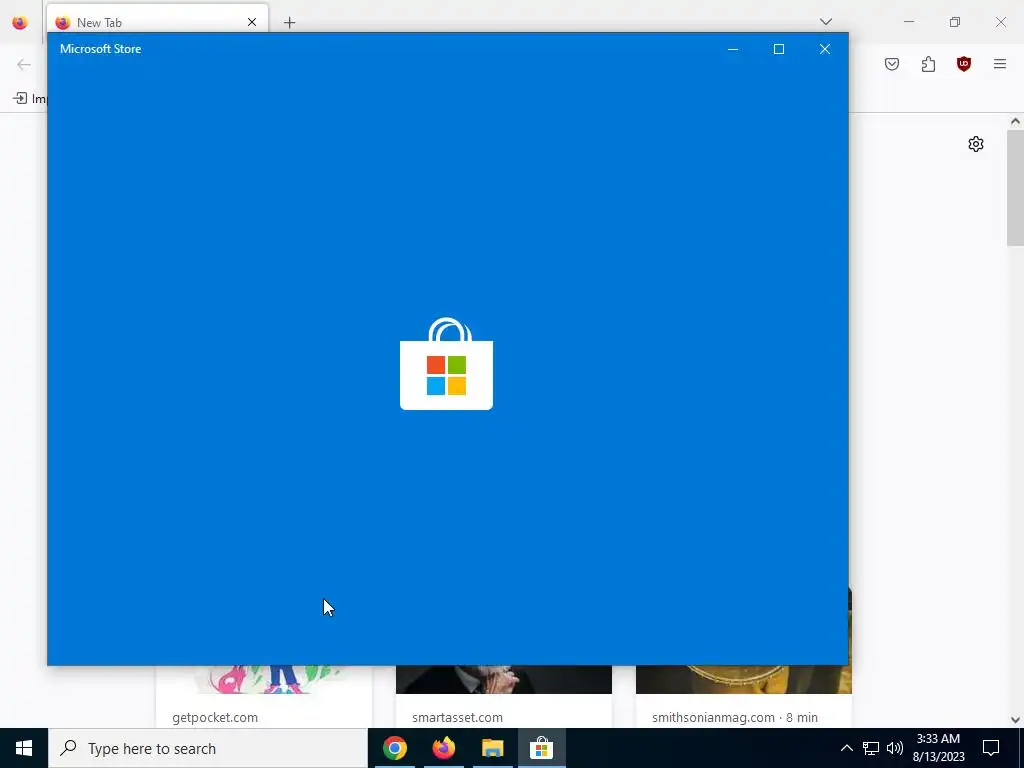1024x768 pixels.
Task: Open the Firefox hamburger application menu
Action: pos(1000,64)
